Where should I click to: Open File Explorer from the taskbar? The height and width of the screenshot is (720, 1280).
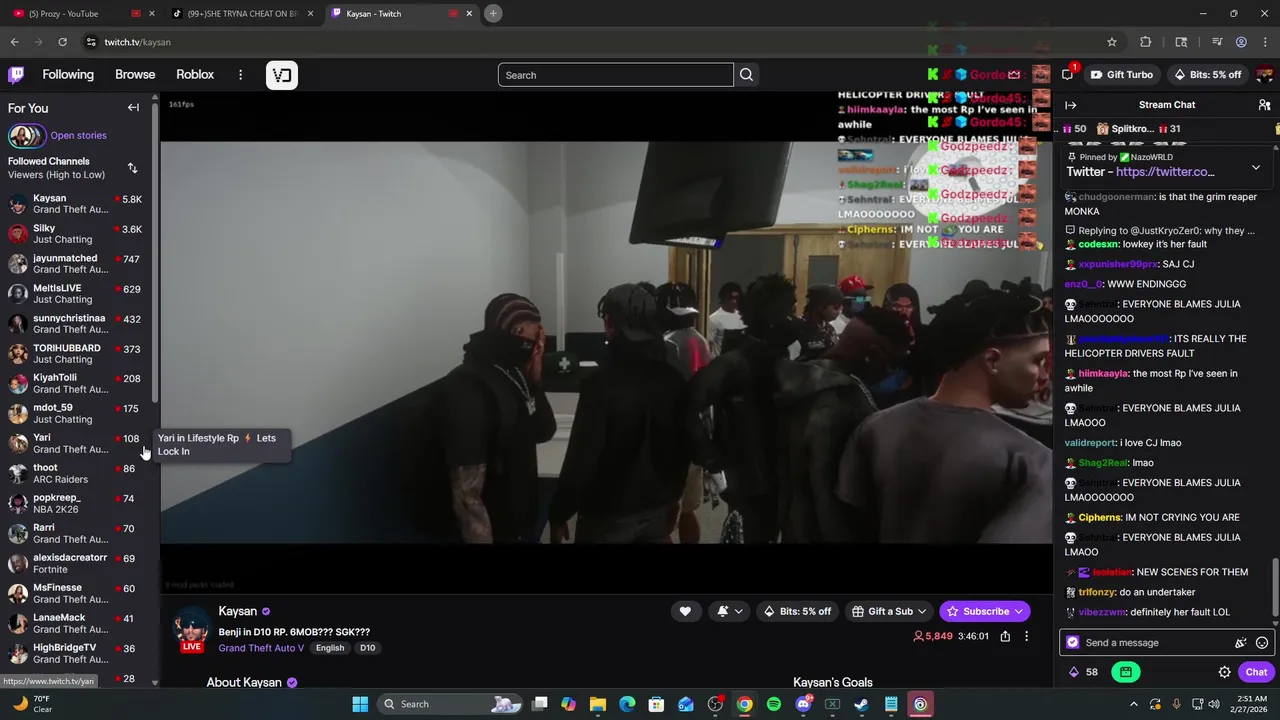click(597, 704)
